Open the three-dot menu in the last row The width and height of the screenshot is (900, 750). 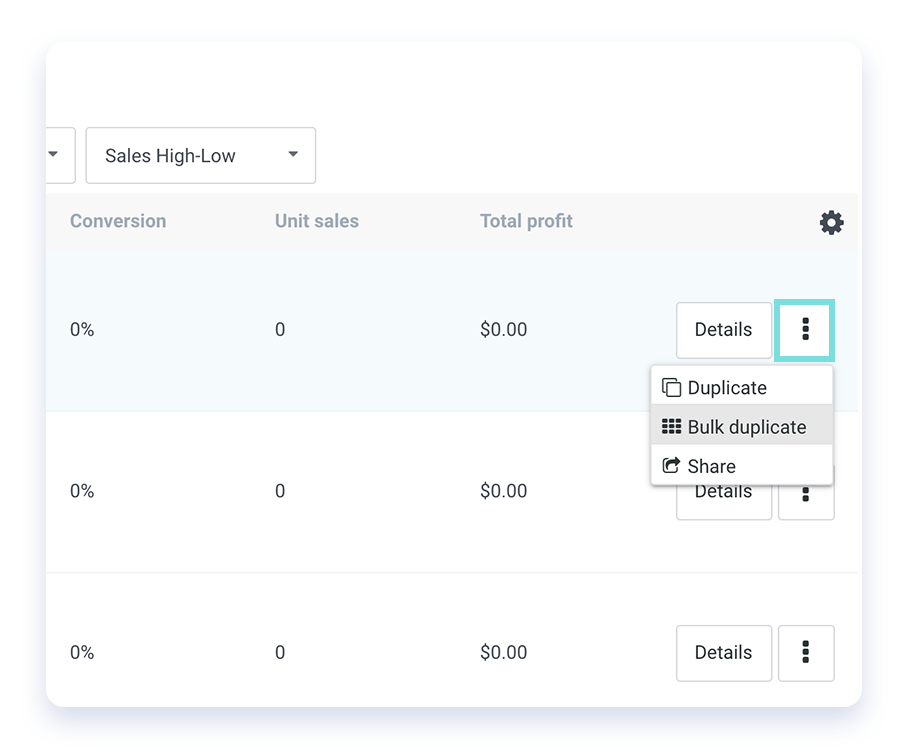(806, 653)
